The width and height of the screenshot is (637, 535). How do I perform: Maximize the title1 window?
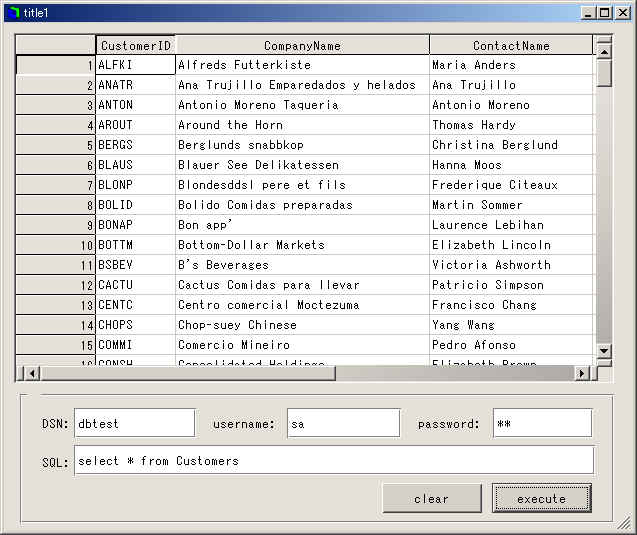point(604,12)
